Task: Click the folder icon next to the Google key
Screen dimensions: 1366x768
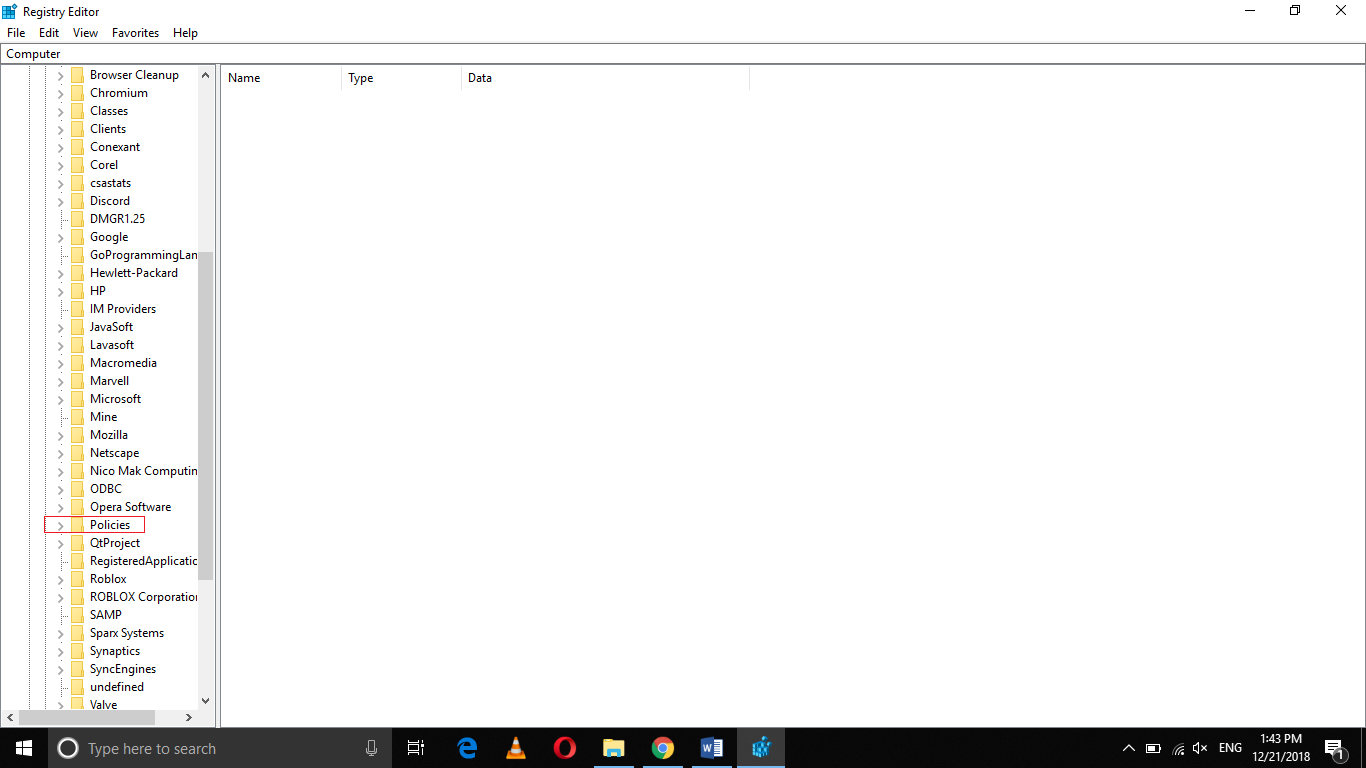Action: pyautogui.click(x=79, y=237)
